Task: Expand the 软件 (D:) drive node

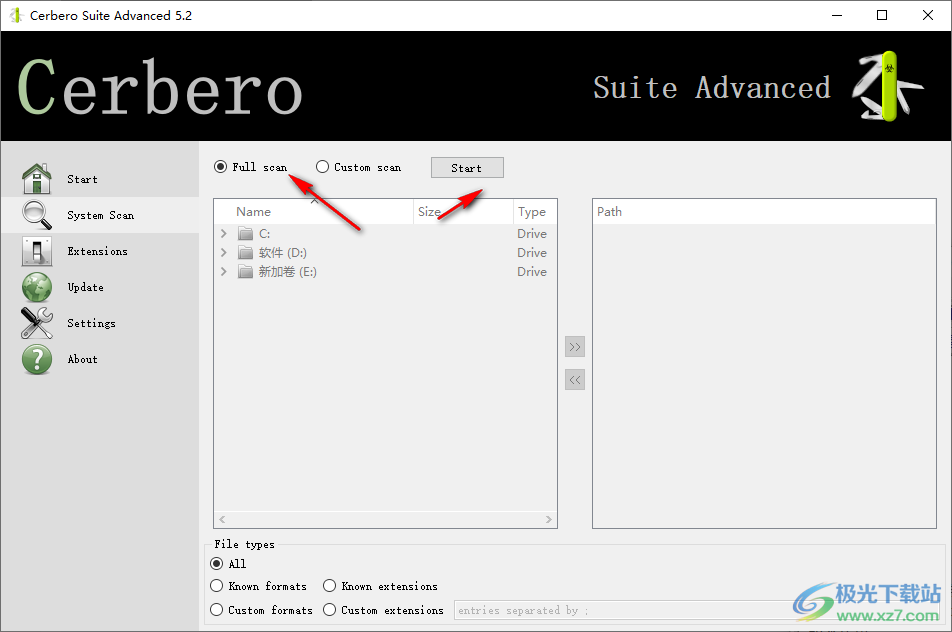Action: click(223, 253)
